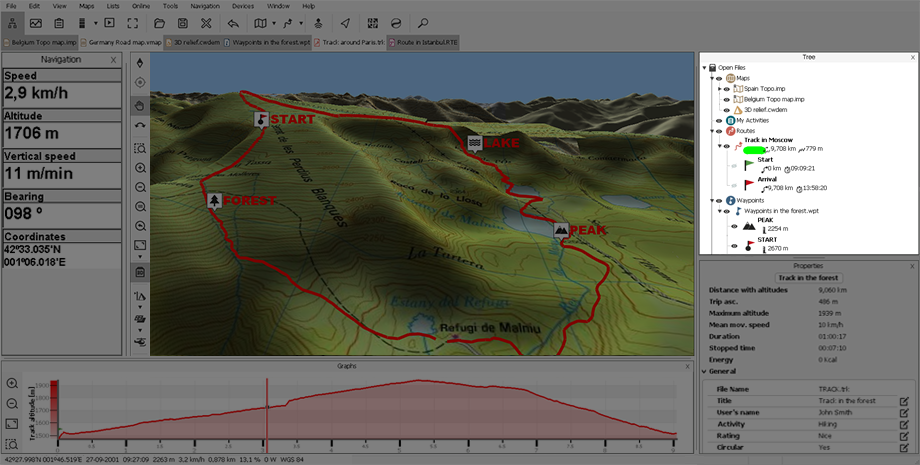Open the map toolbar dropdown arrow
Image resolution: width=920 pixels, height=465 pixels.
click(275, 22)
